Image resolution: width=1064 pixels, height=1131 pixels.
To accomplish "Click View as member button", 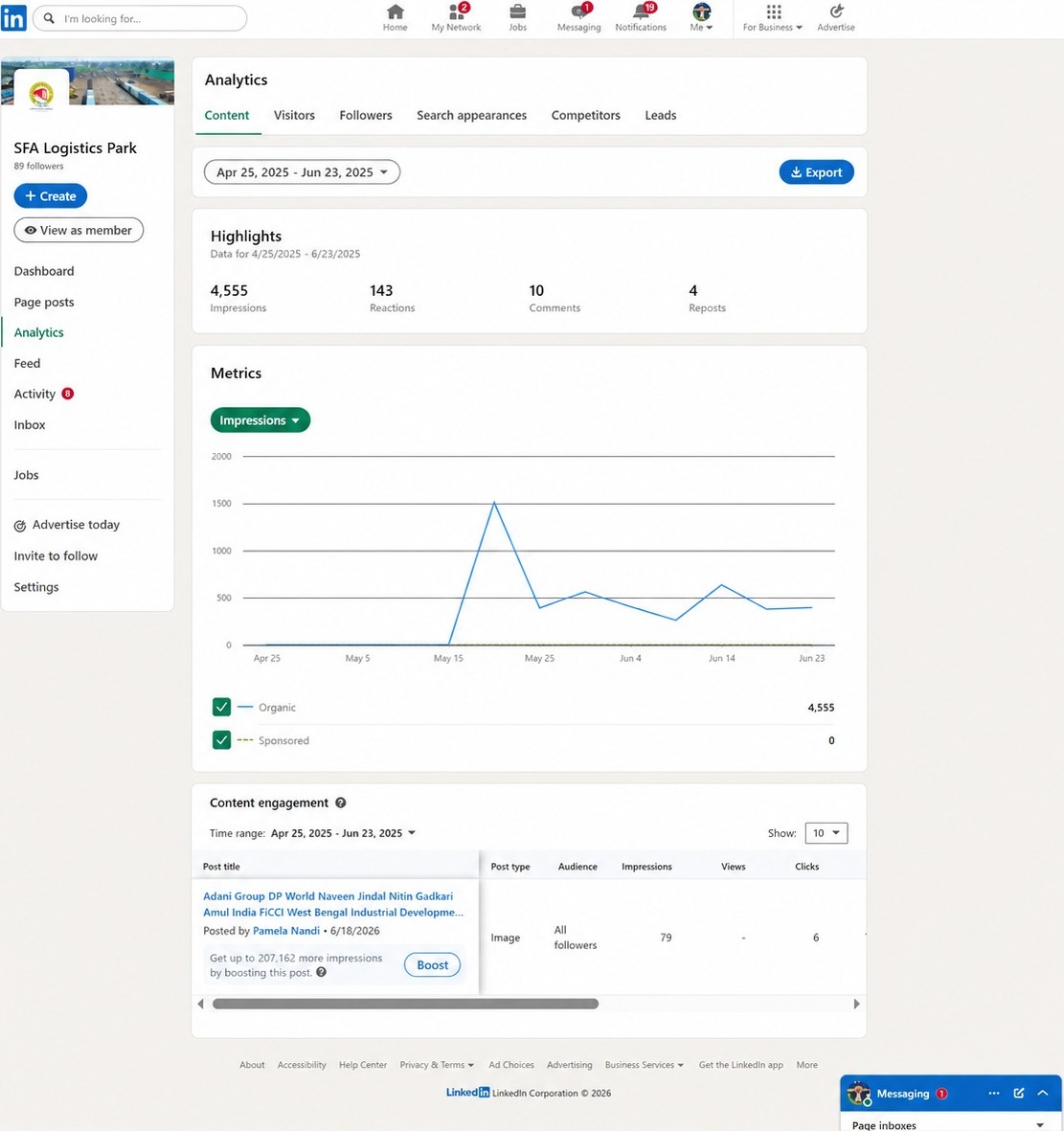I will [x=79, y=230].
